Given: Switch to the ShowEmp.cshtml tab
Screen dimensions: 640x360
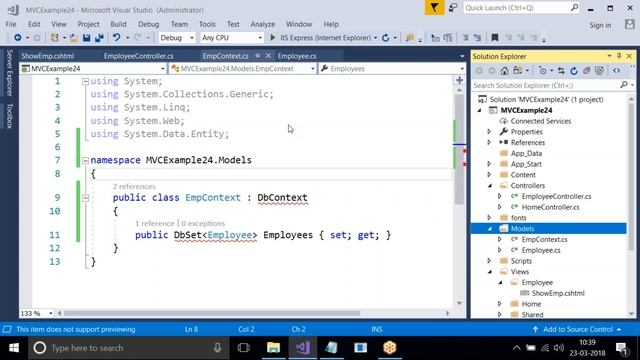Looking at the screenshot, I should pyautogui.click(x=47, y=56).
